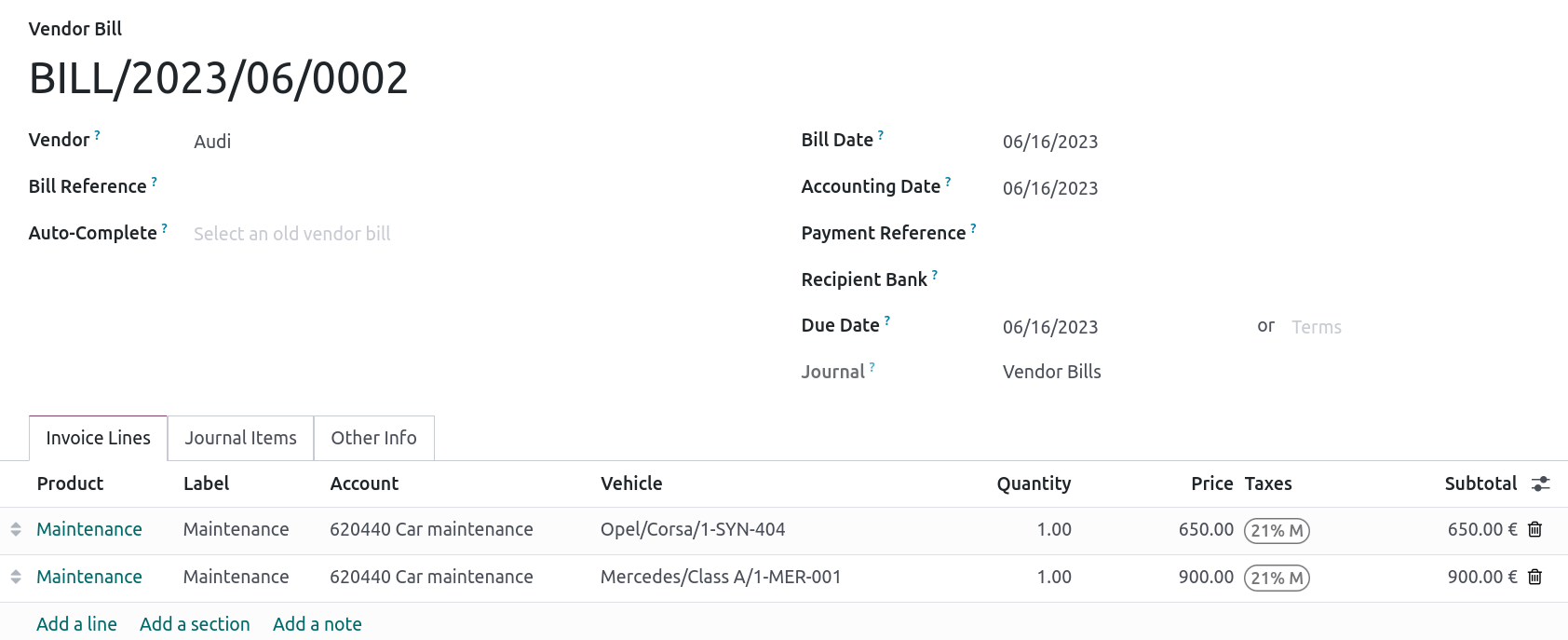1568x640 pixels.
Task: Click Add a line link
Action: pos(76,624)
